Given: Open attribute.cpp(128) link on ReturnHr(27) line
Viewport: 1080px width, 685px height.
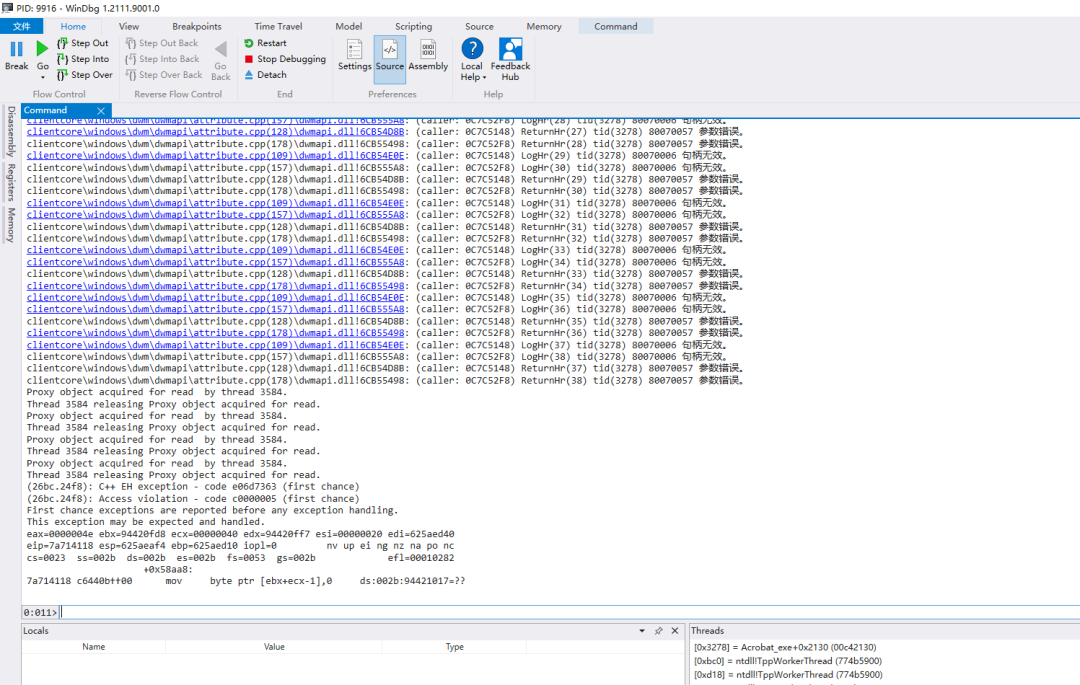Looking at the screenshot, I should tap(216, 132).
